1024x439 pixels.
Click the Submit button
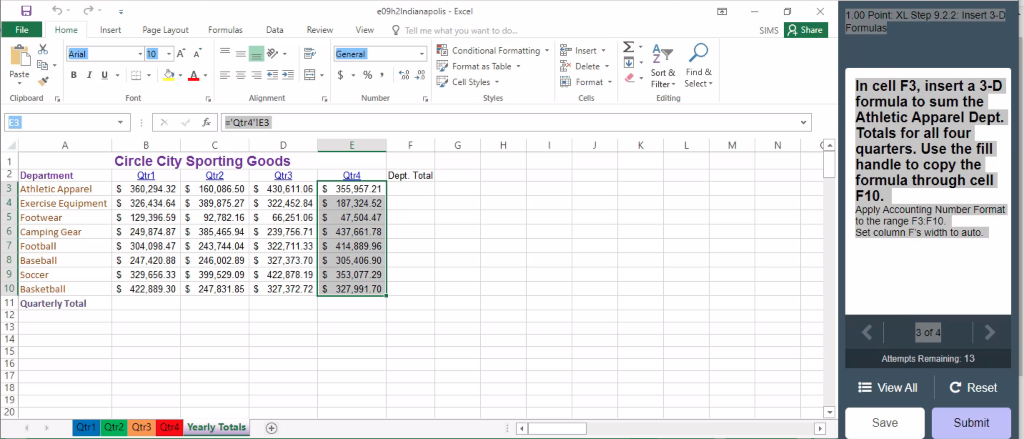(971, 423)
